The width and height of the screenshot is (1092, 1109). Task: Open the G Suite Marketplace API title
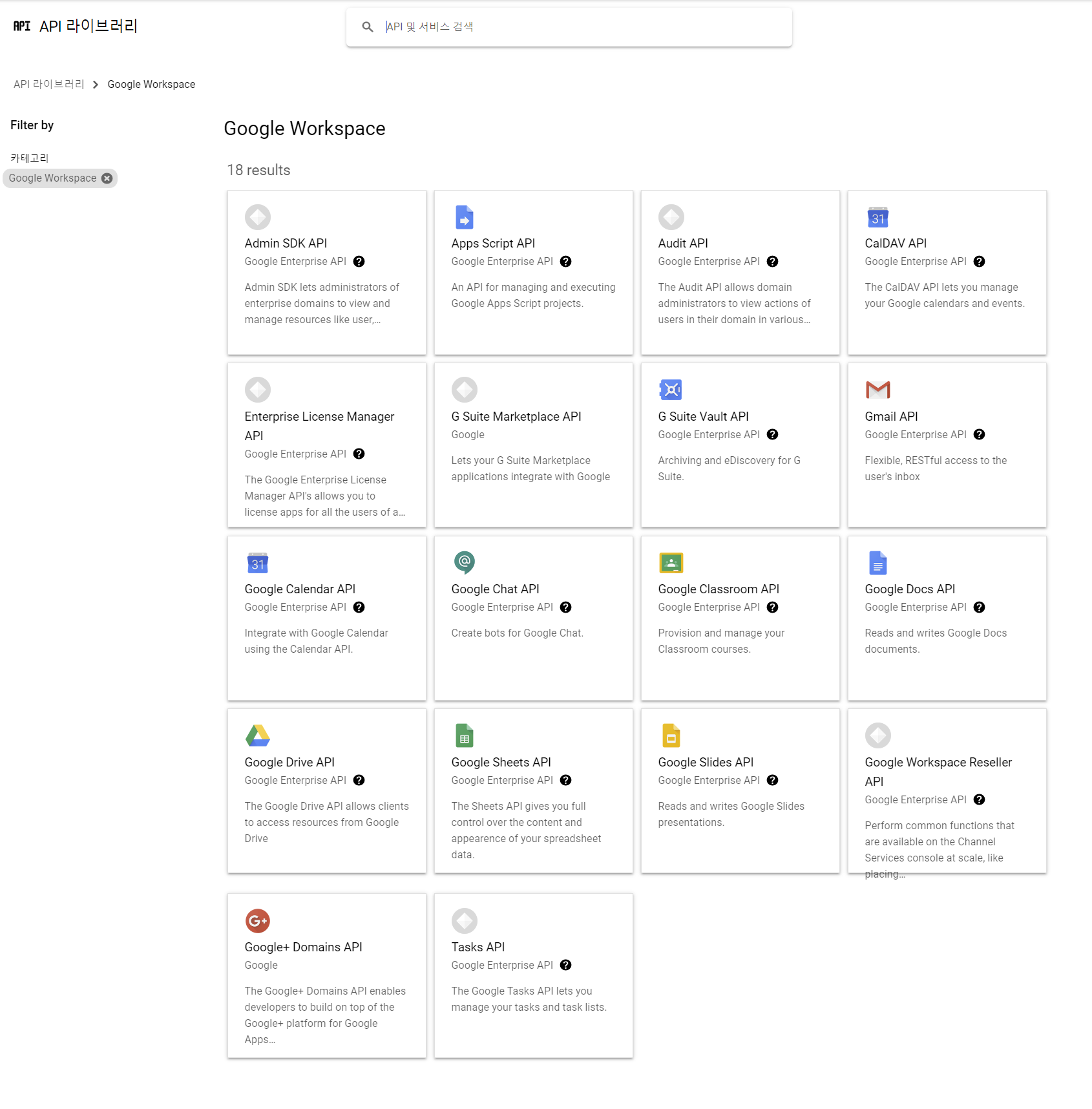(516, 416)
